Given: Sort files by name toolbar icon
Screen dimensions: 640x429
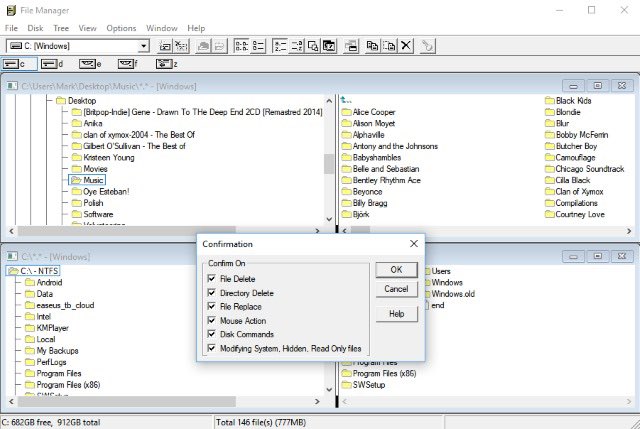Looking at the screenshot, I should 280,46.
